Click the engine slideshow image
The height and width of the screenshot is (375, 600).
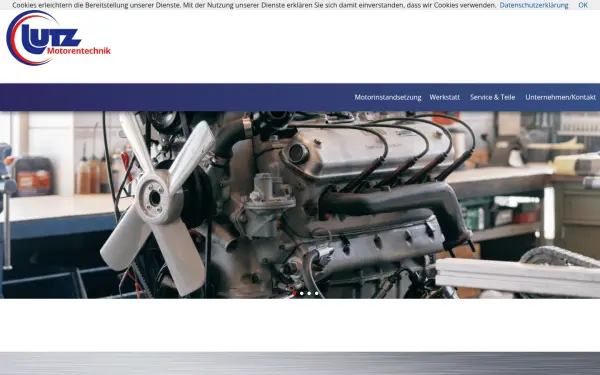[300, 205]
